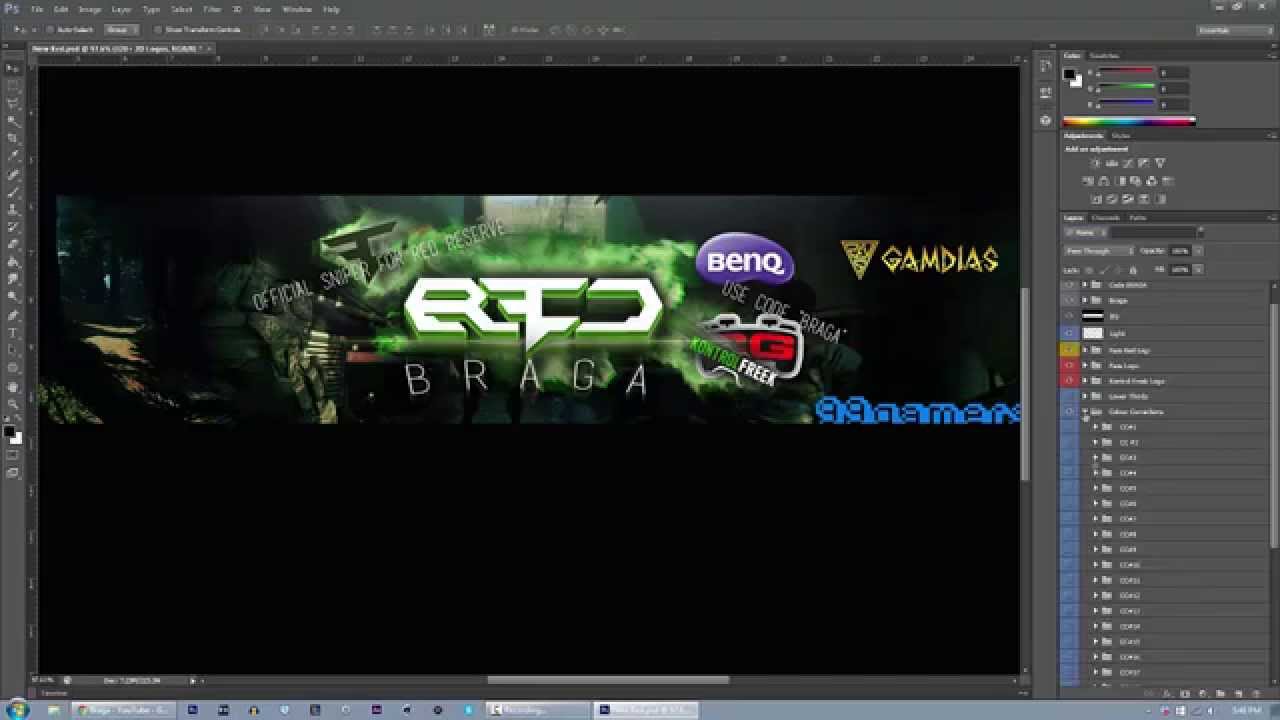Expand the Braga layer group

tap(1085, 300)
